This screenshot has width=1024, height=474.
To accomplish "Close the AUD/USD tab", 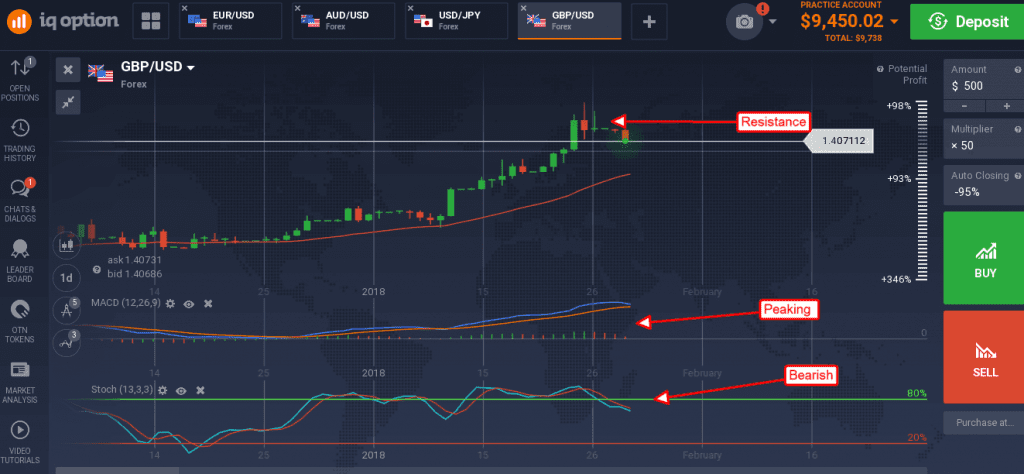I will click(297, 8).
